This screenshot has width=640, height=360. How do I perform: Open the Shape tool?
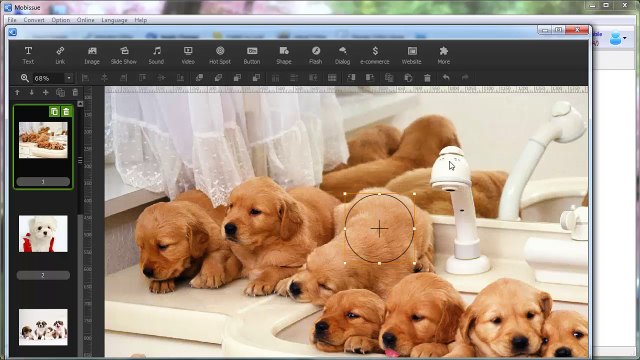point(284,55)
